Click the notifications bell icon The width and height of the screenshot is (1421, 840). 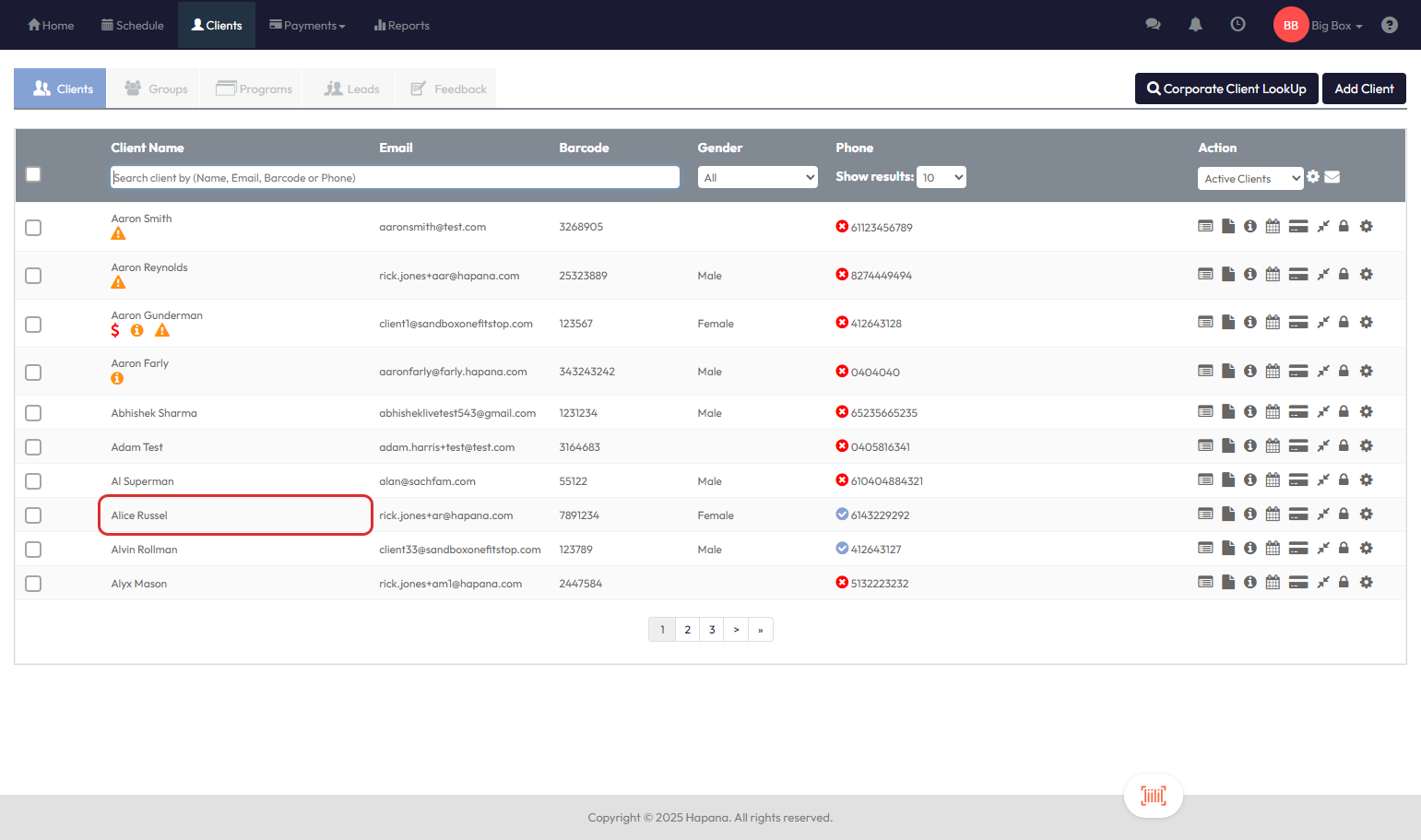click(x=1195, y=25)
